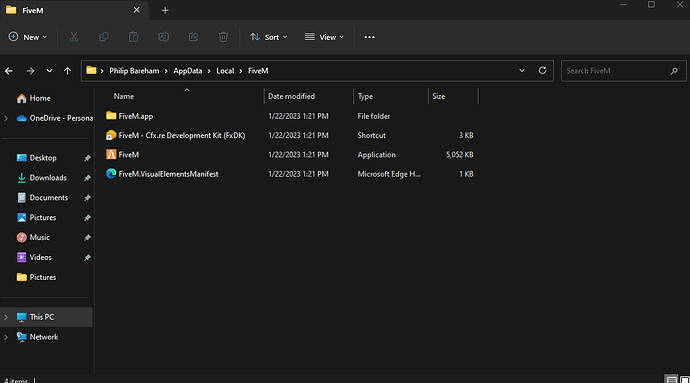Click the pin icon next to Downloads

tap(87, 178)
